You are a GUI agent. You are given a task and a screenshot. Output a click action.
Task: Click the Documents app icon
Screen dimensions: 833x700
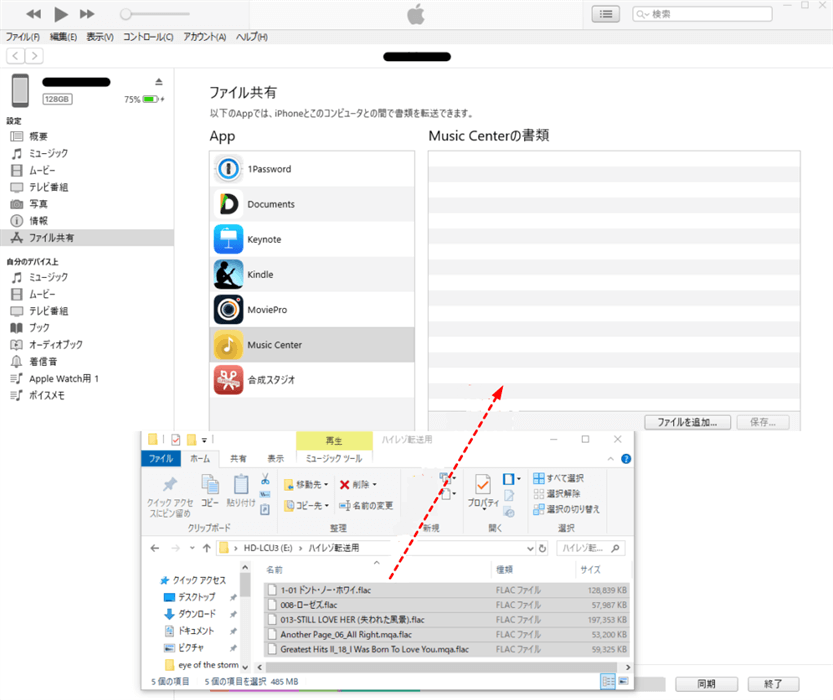click(228, 204)
